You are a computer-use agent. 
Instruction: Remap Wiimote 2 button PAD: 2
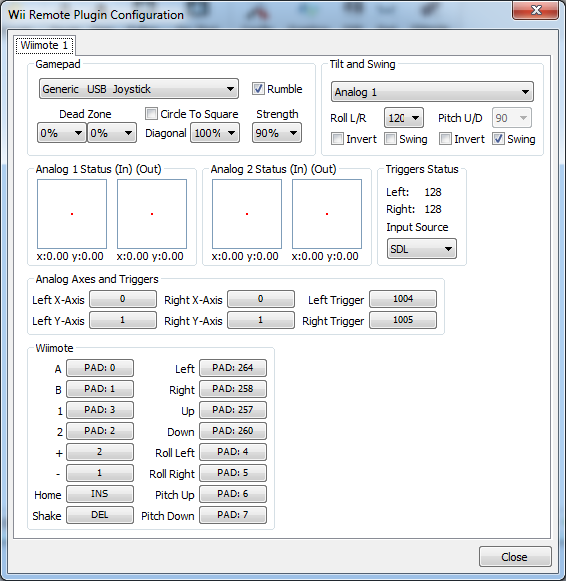pyautogui.click(x=100, y=431)
